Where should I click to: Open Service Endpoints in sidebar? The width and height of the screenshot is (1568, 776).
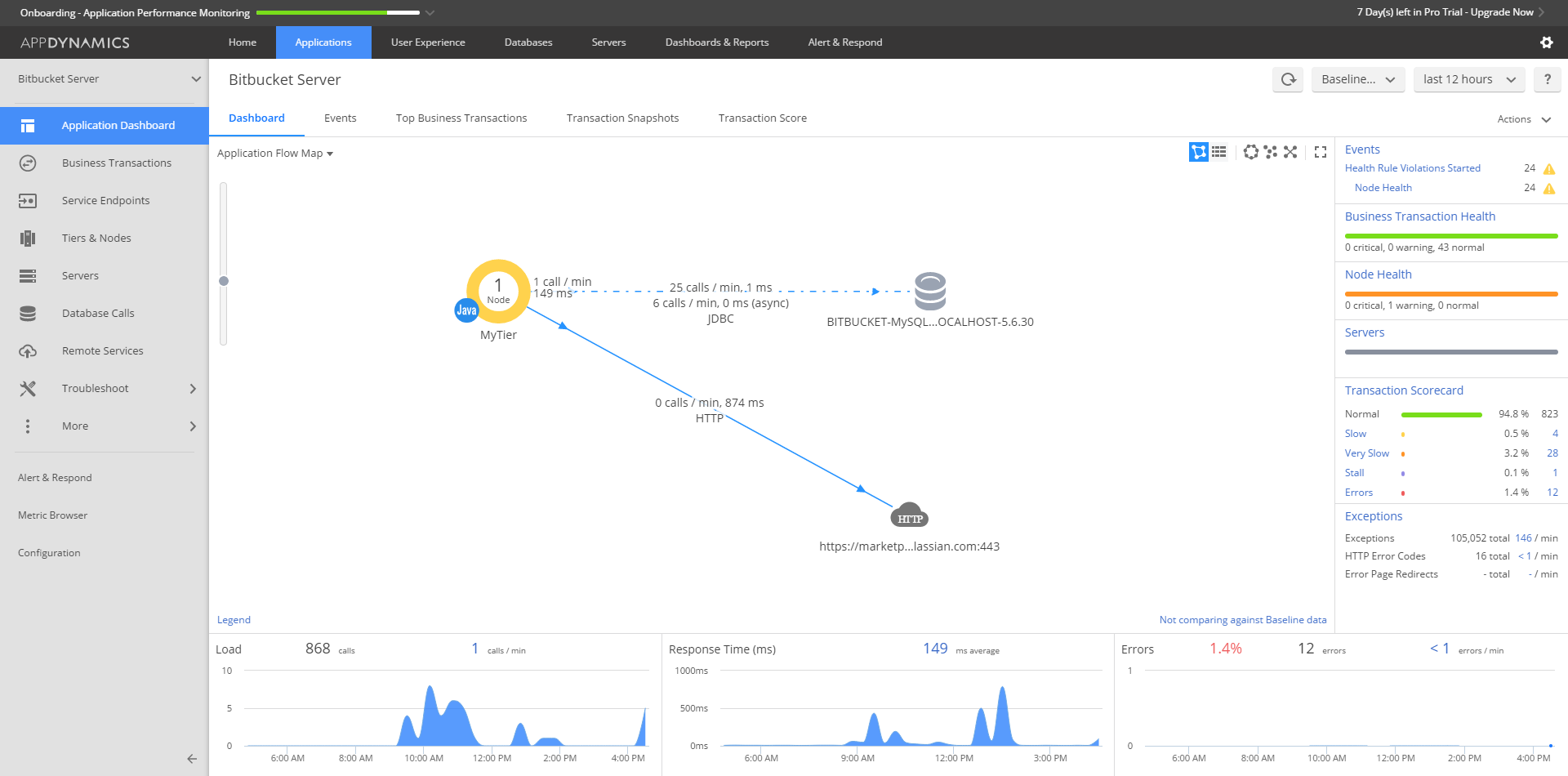(105, 201)
